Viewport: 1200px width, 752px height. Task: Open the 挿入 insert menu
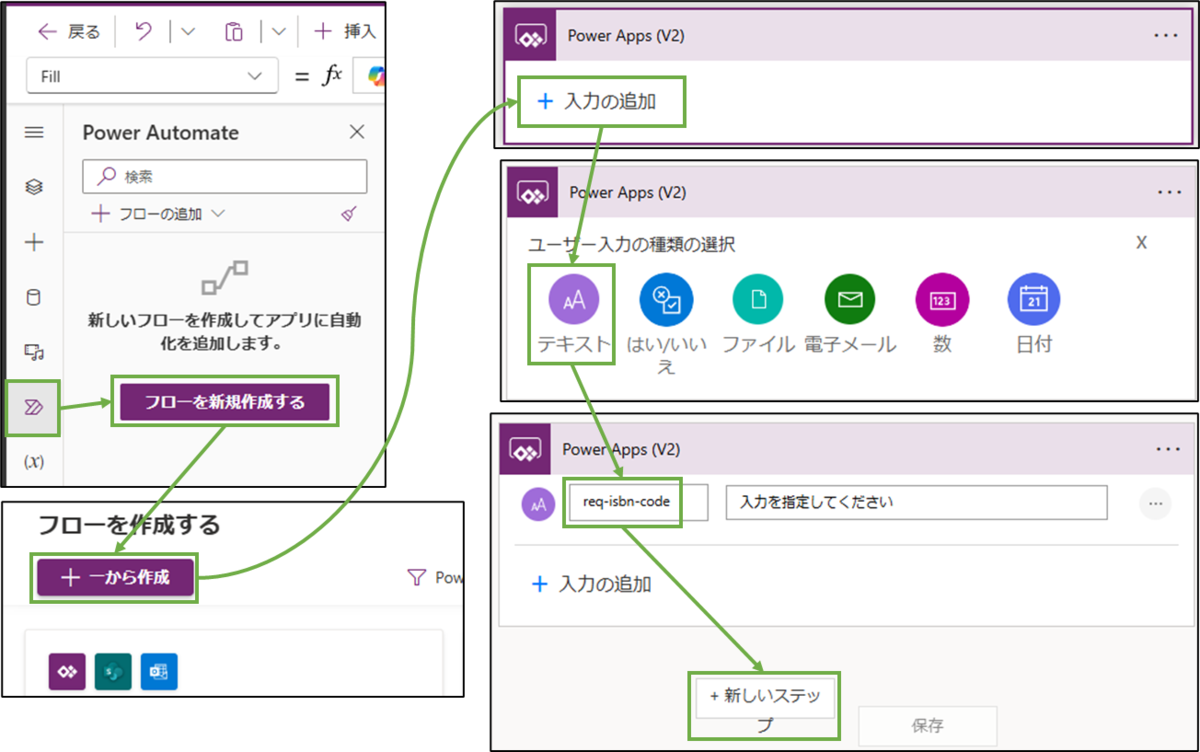click(x=345, y=32)
